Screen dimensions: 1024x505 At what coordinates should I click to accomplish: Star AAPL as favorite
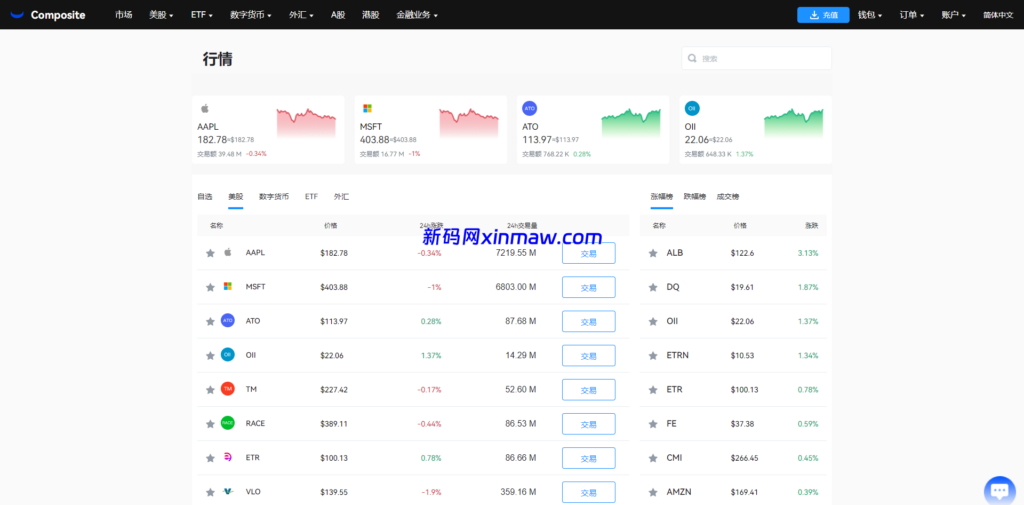coord(210,253)
